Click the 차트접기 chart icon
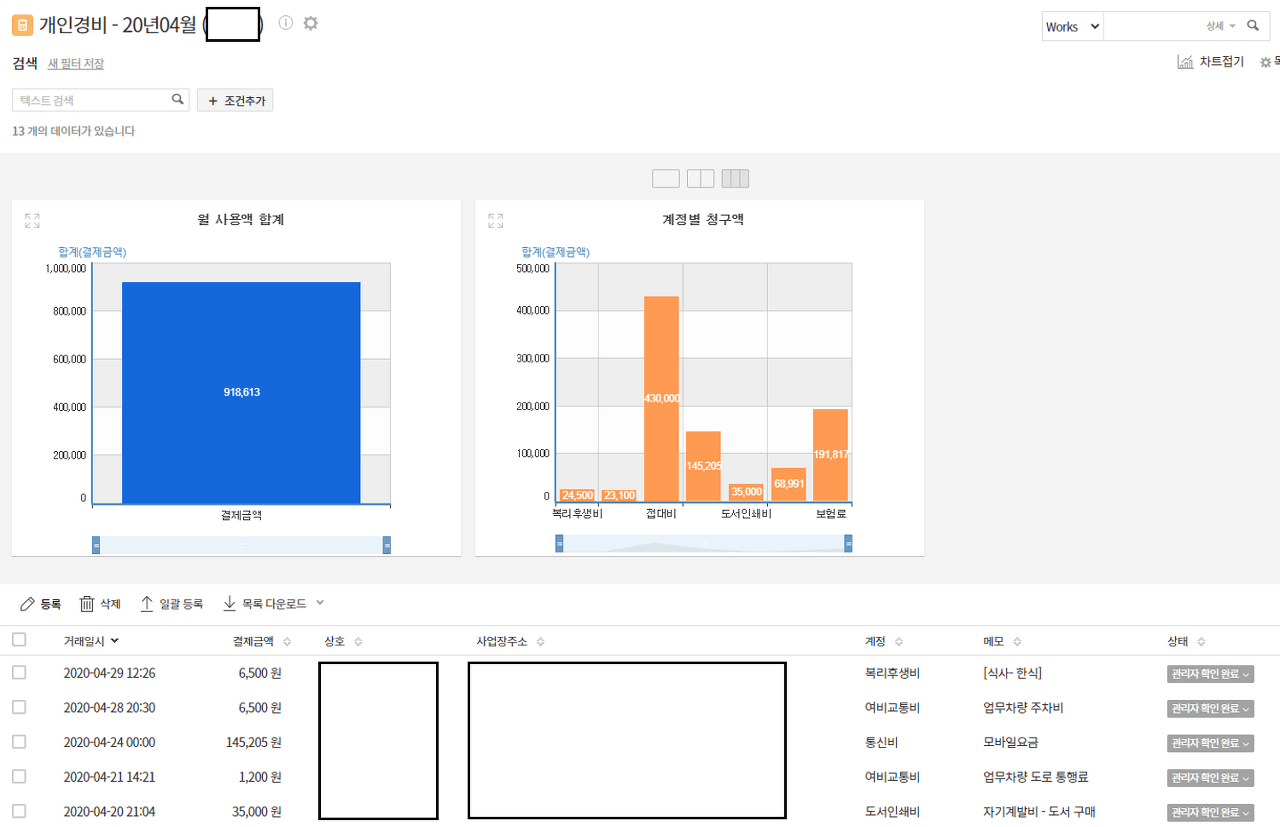 tap(1185, 62)
